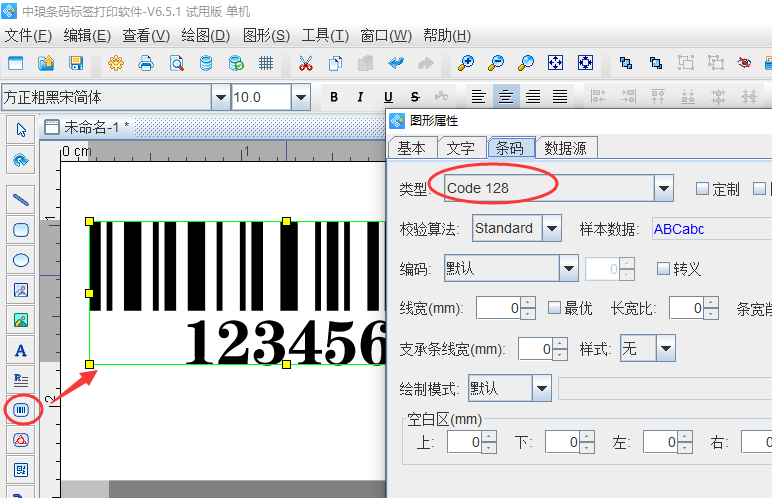Copy selection icon in toolbar
This screenshot has height=498, width=772.
[335, 63]
